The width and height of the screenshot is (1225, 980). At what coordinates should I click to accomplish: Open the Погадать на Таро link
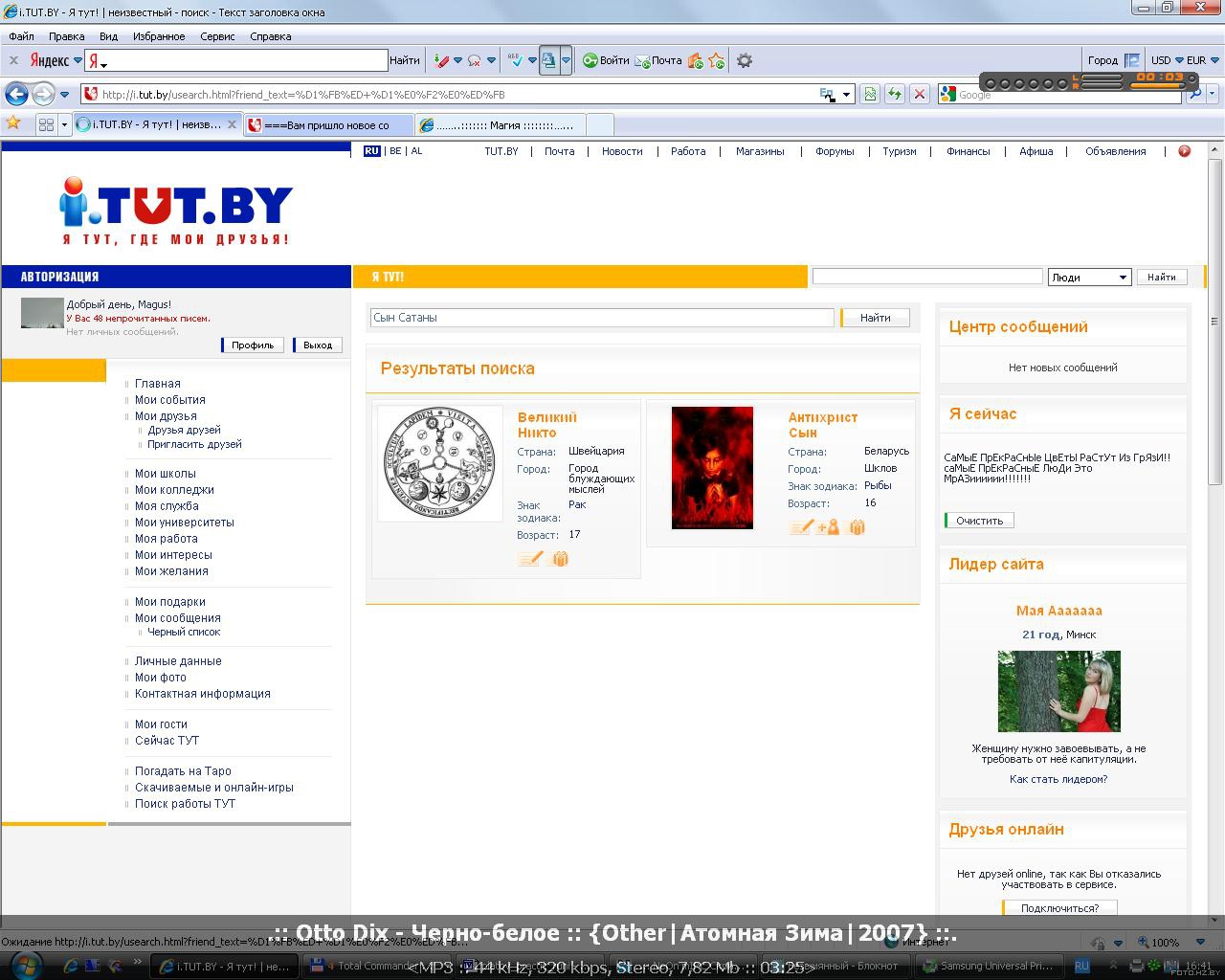pos(183,771)
